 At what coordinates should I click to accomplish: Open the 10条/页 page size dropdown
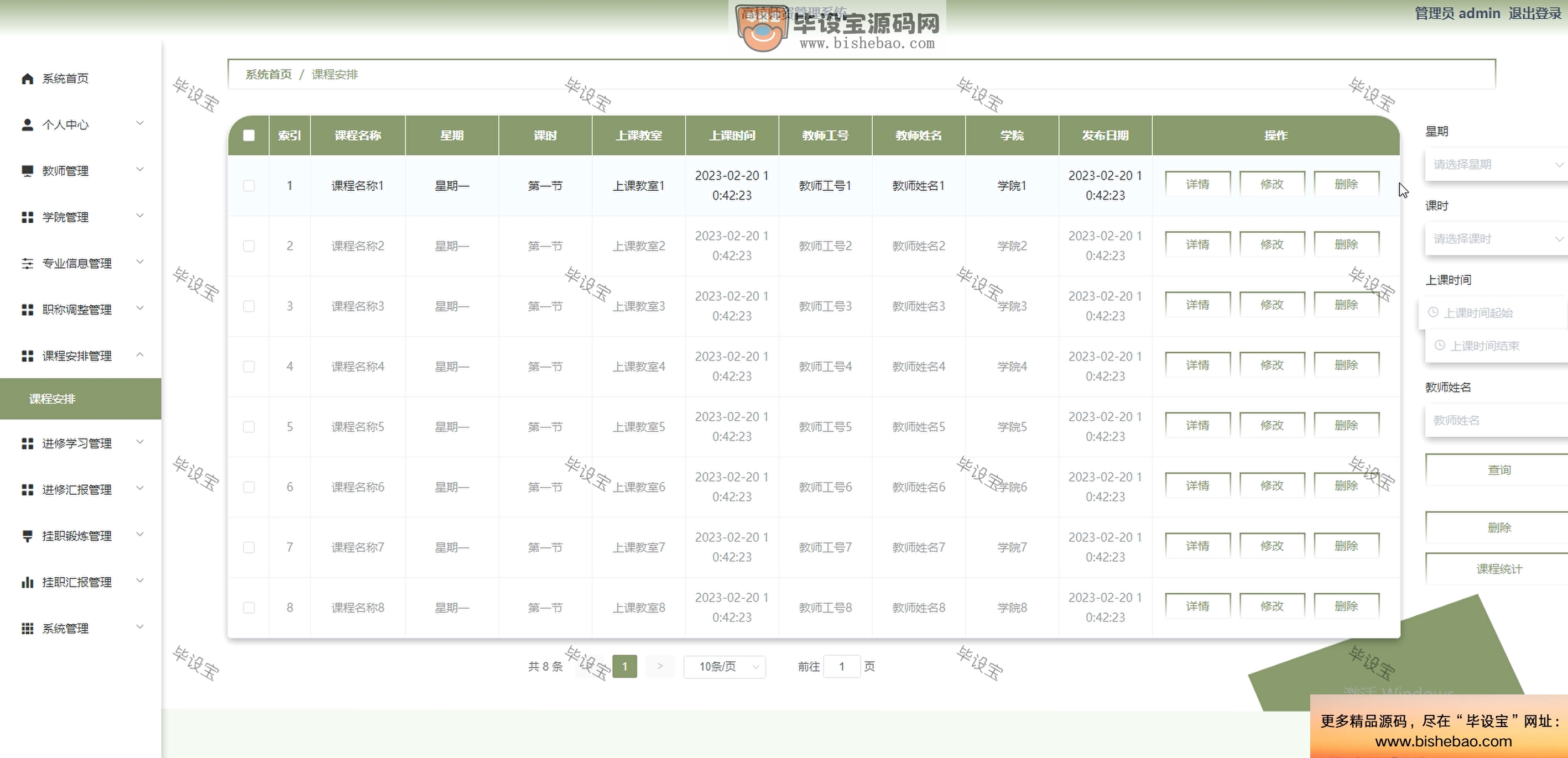tap(725, 667)
